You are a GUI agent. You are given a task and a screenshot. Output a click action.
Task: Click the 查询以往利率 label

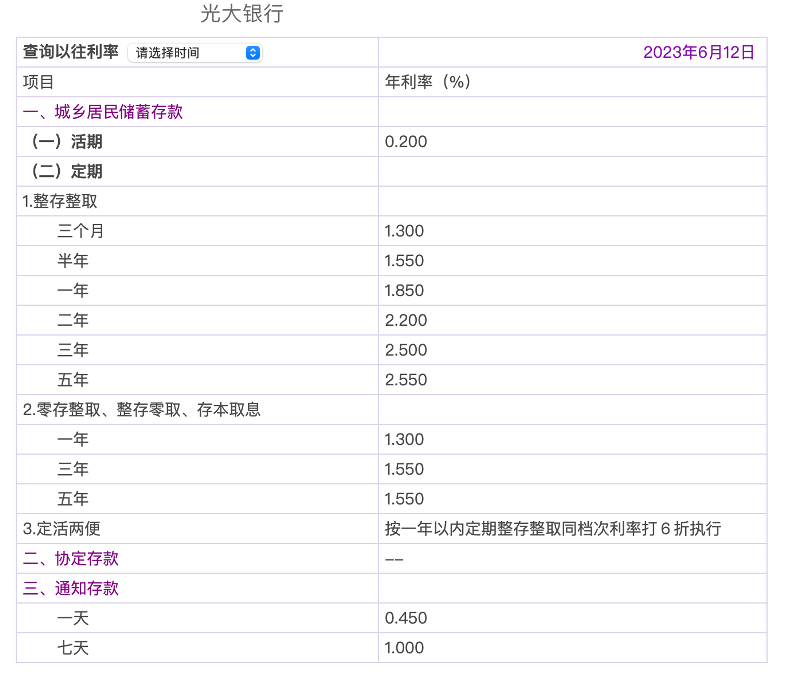tap(71, 52)
